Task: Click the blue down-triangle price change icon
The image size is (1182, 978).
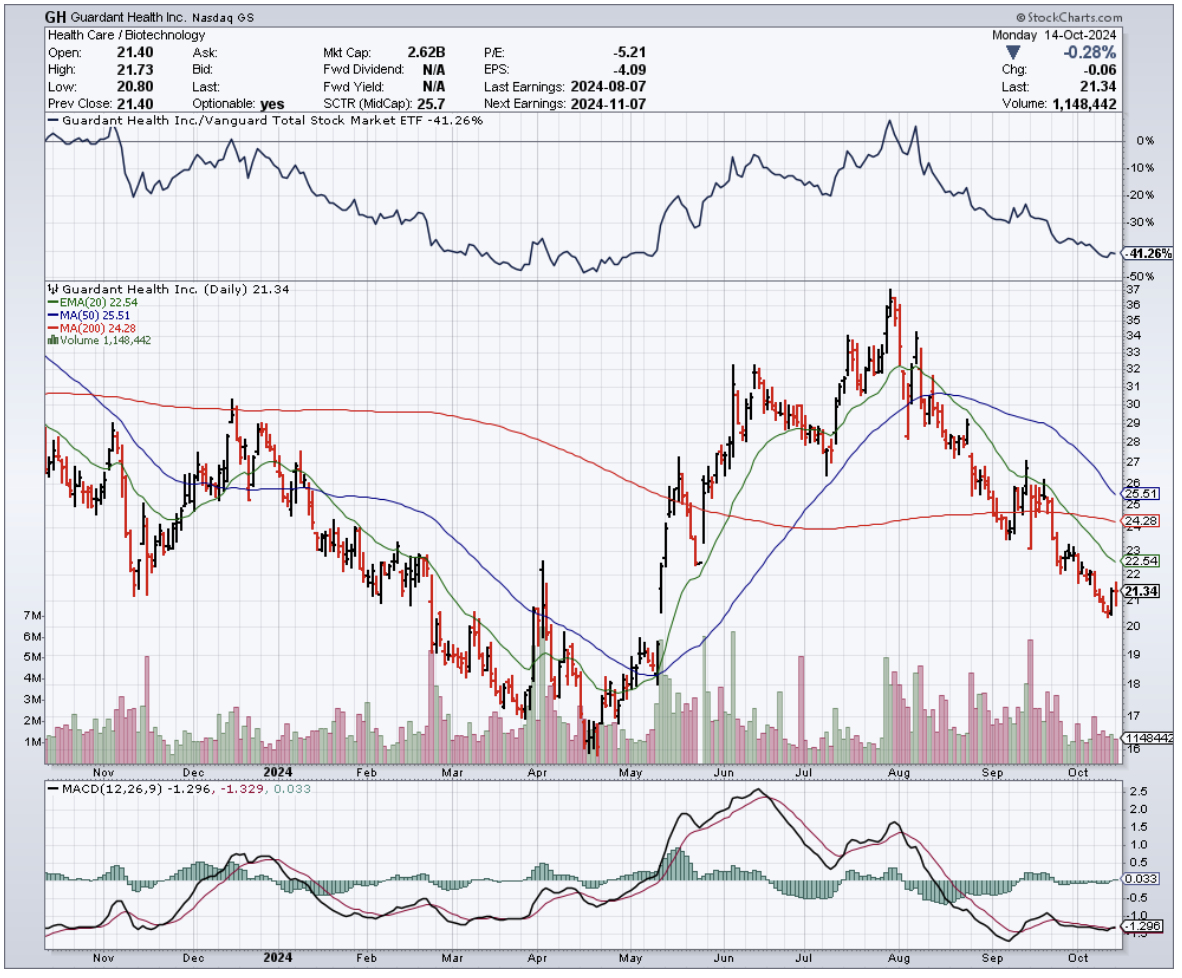Action: [x=1013, y=51]
